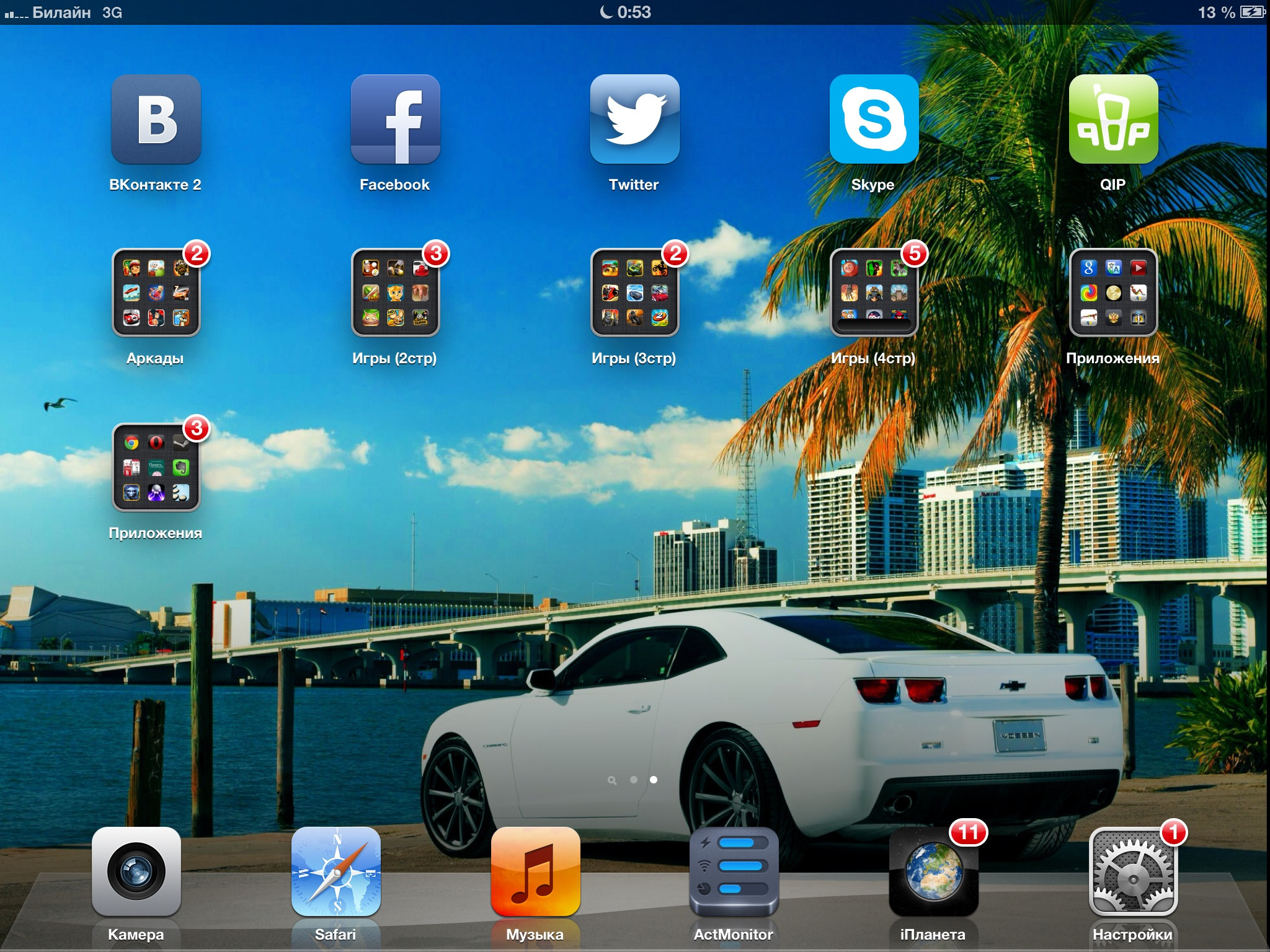Open Приложения folder containing Chrome and Opera
The image size is (1270, 952).
point(156,467)
